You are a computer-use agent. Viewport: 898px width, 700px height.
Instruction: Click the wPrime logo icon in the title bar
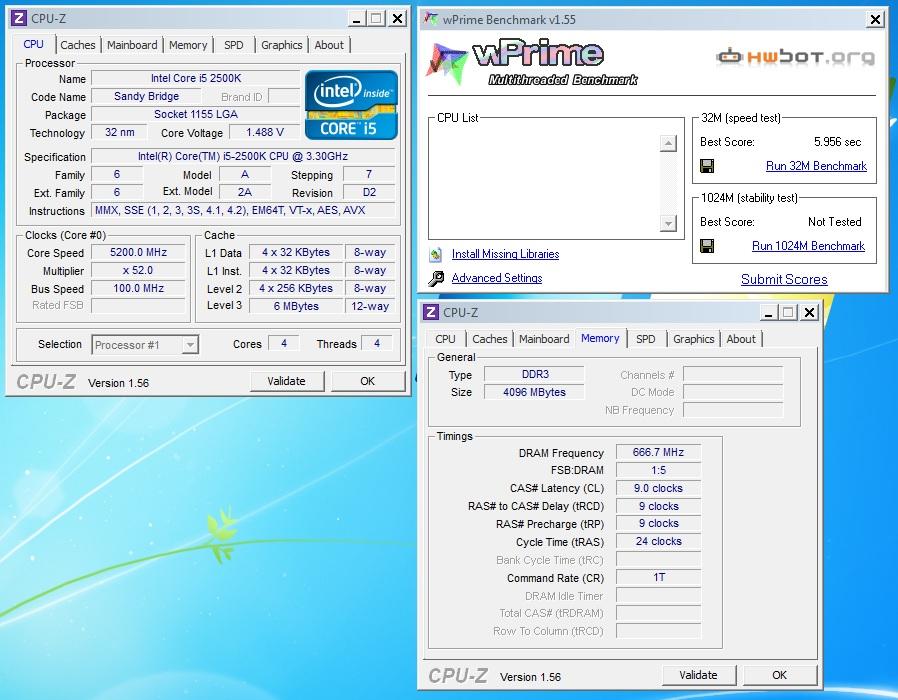[431, 19]
